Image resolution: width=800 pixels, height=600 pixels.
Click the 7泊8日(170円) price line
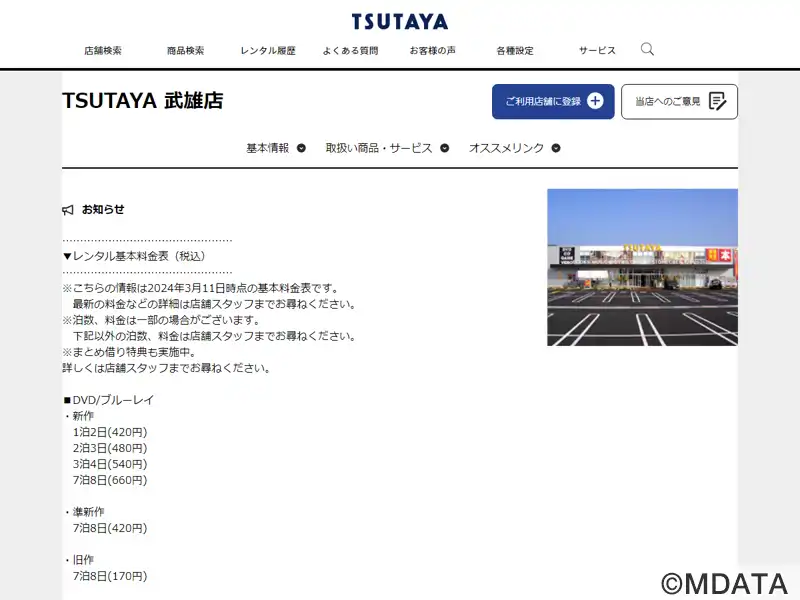[x=110, y=576]
